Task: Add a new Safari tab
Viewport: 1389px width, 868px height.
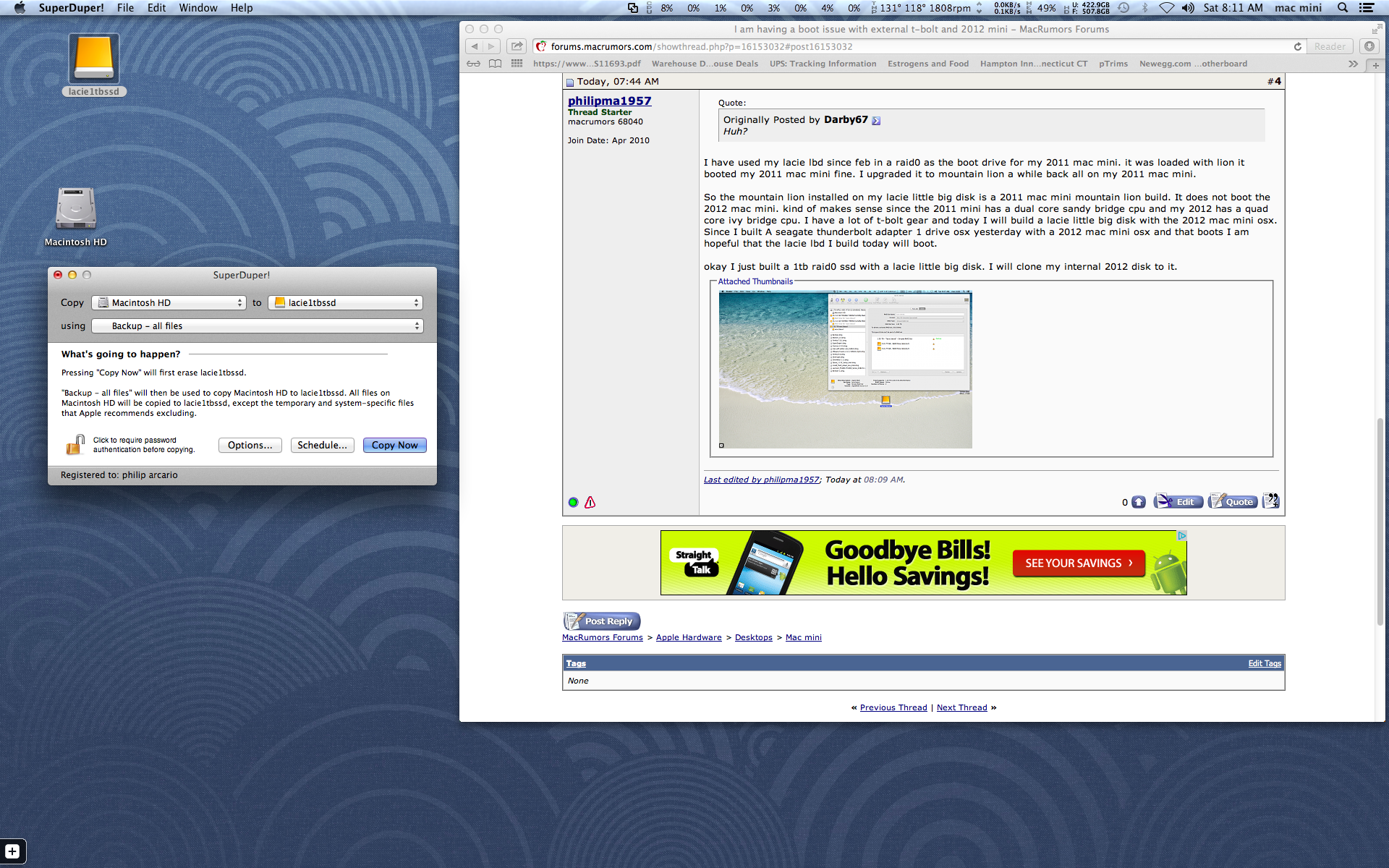Action: tap(1375, 65)
